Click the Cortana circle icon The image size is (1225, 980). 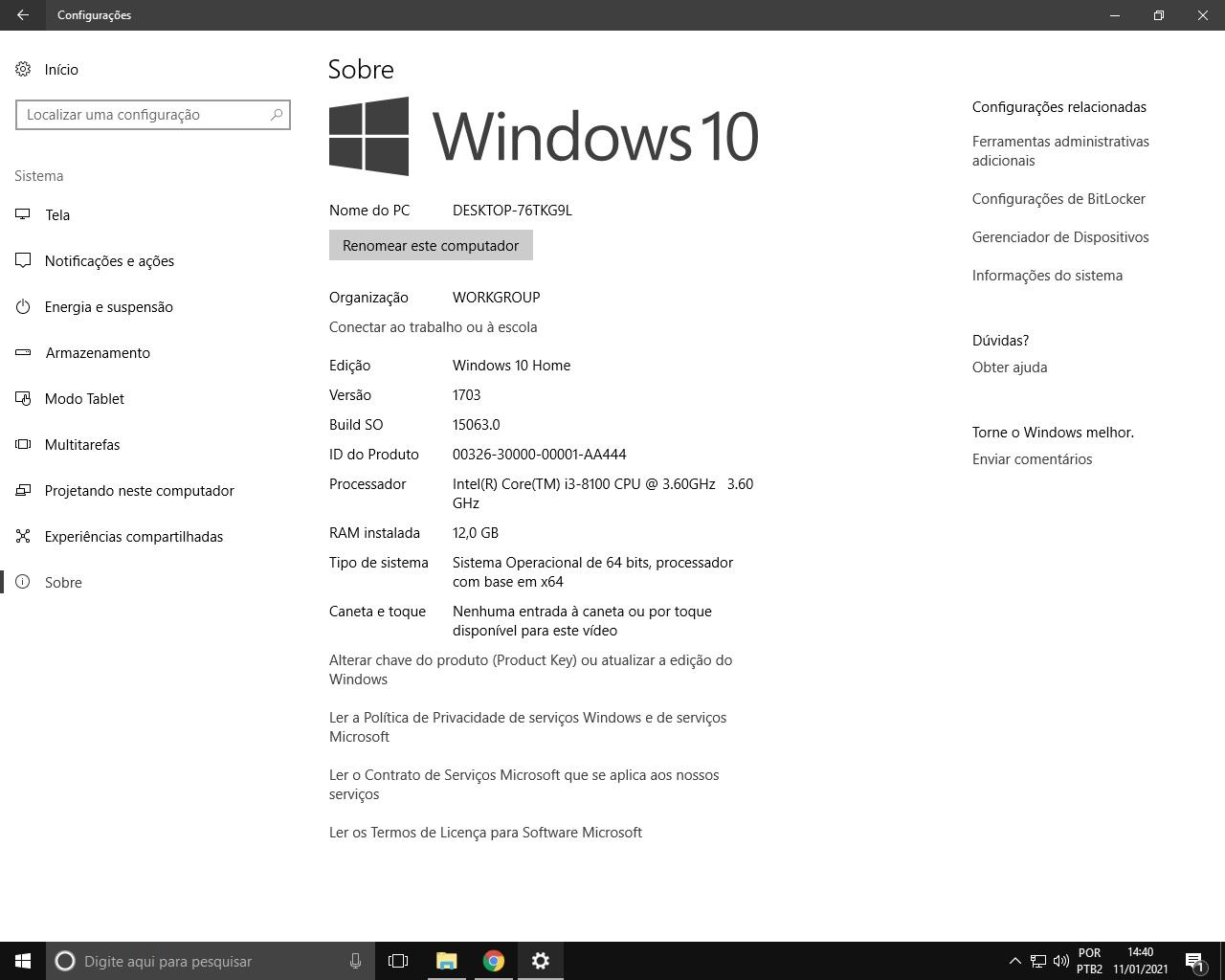coord(65,961)
